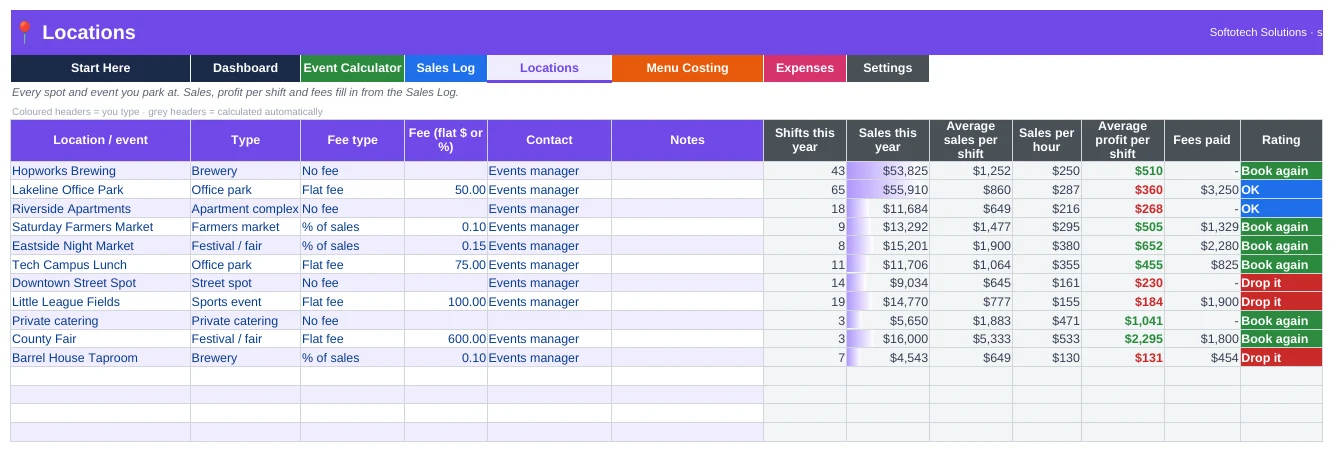Click the County Fair location cell
This screenshot has width=1333, height=452.
pyautogui.click(x=100, y=339)
